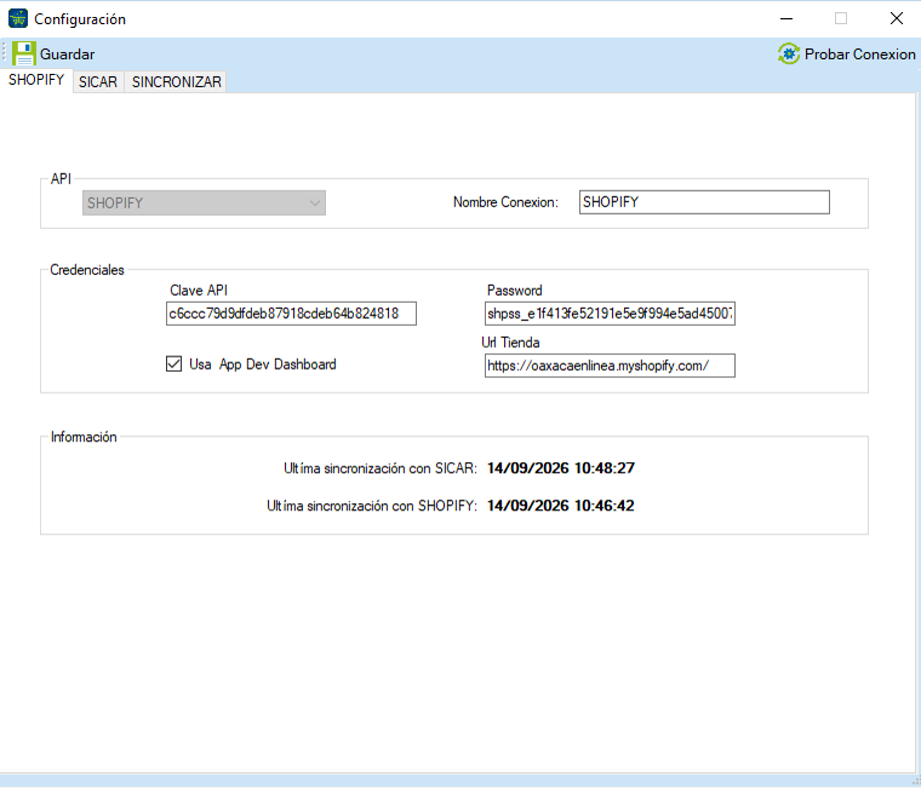Image resolution: width=921 pixels, height=788 pixels.
Task: Open the SHOPIFY tab
Action: [36, 80]
